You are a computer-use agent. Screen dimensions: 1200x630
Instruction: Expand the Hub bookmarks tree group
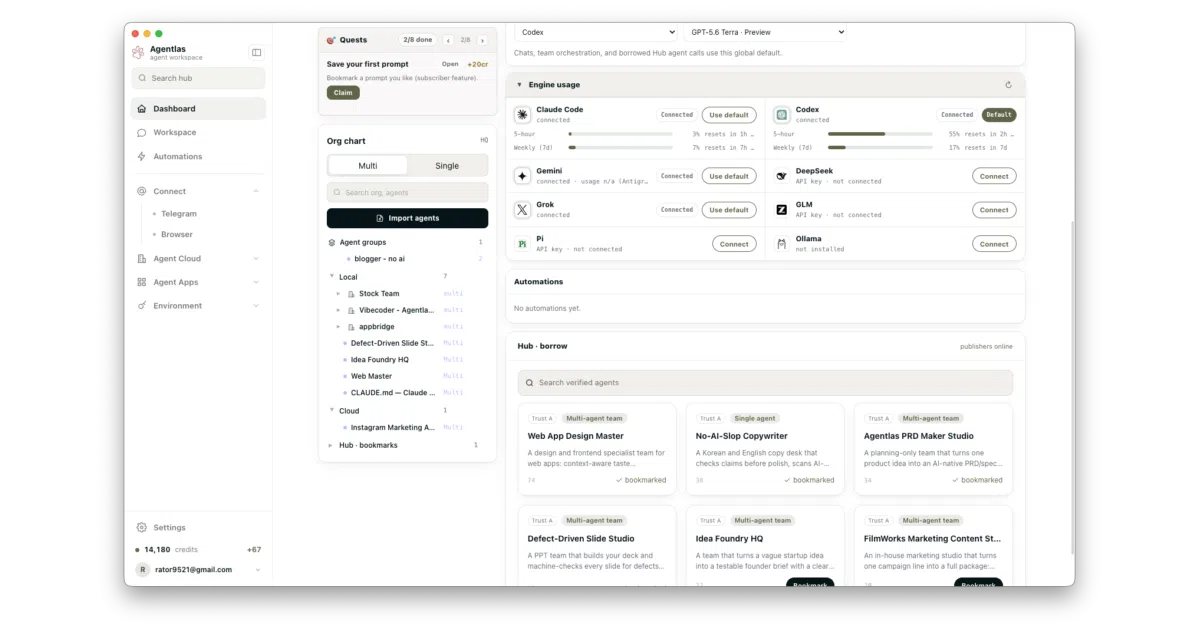(x=331, y=445)
